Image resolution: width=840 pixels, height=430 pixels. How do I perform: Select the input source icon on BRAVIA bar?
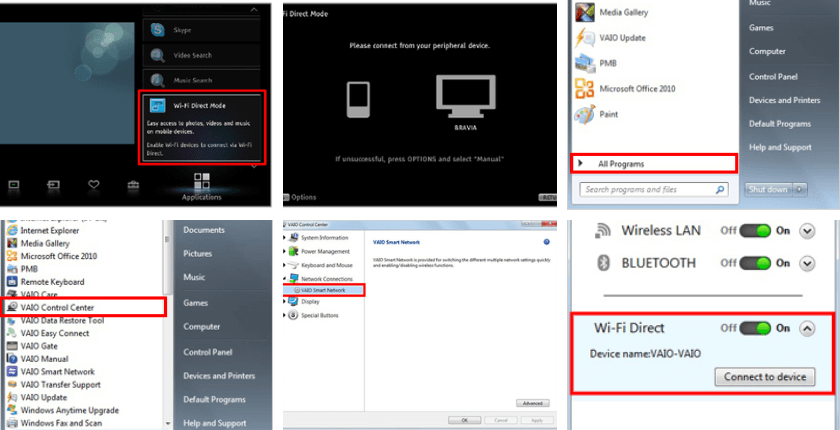[54, 185]
